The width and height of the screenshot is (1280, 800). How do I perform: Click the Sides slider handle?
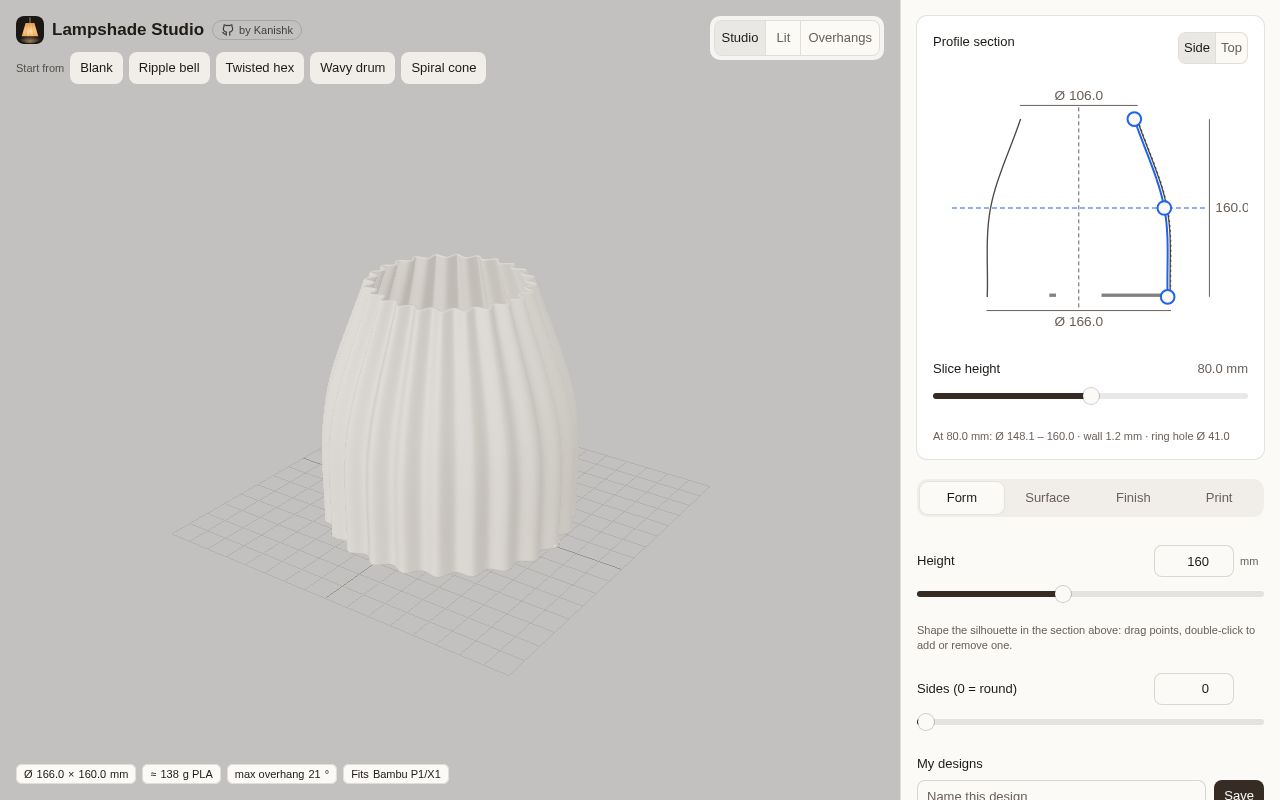click(926, 722)
